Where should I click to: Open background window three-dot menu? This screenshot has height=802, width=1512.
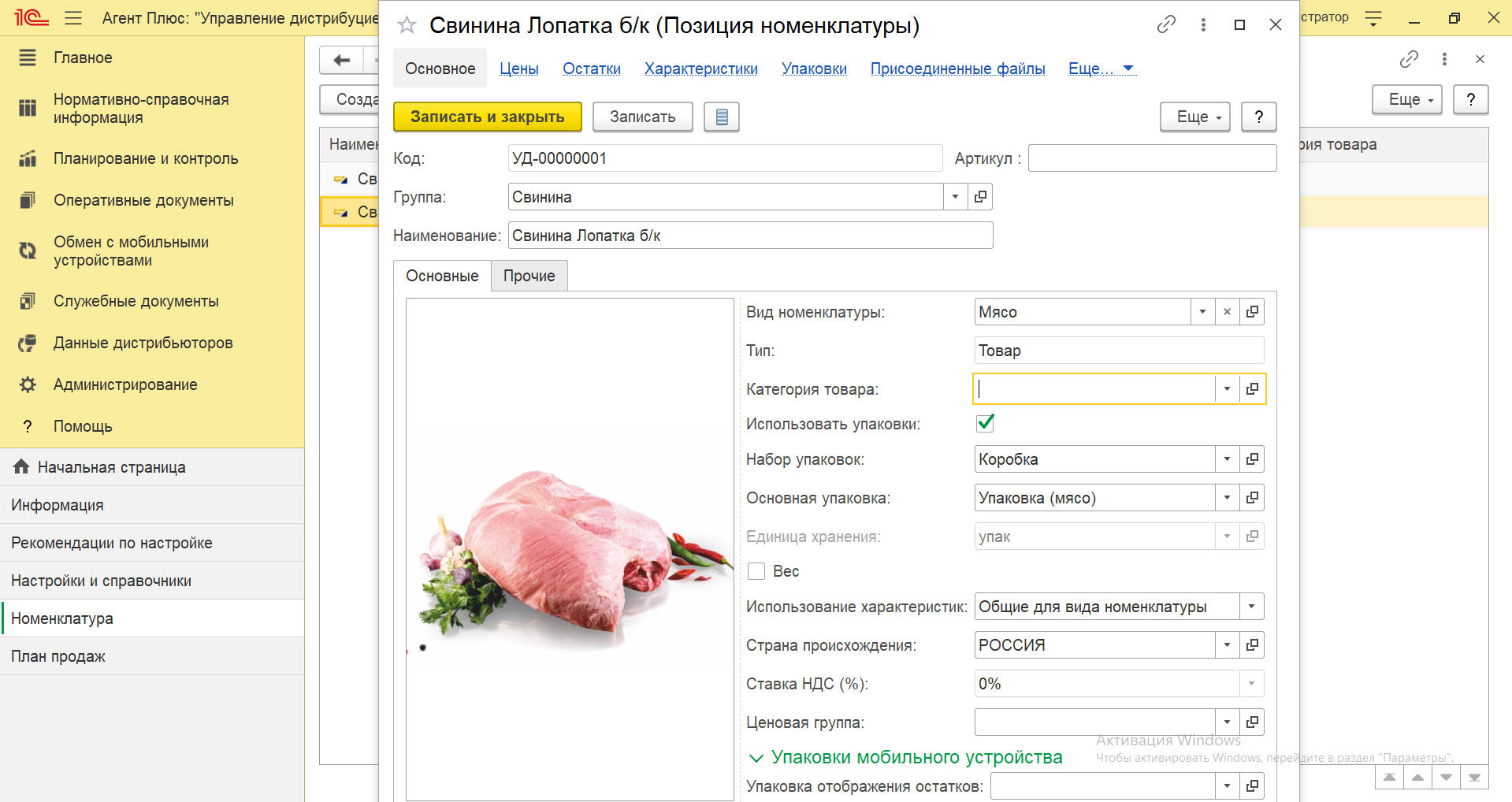coord(1444,59)
